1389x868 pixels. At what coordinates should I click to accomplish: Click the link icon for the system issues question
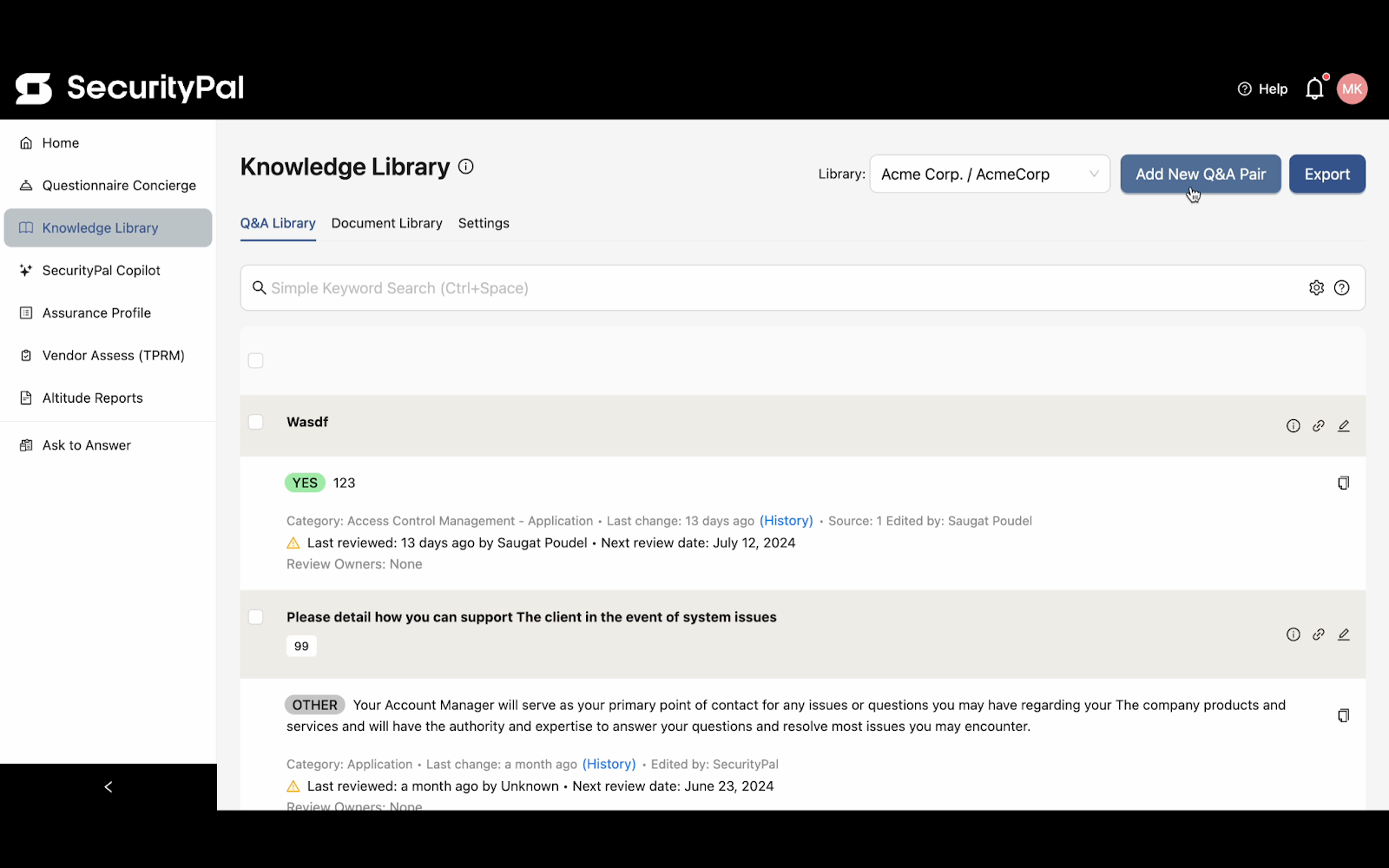pos(1319,635)
